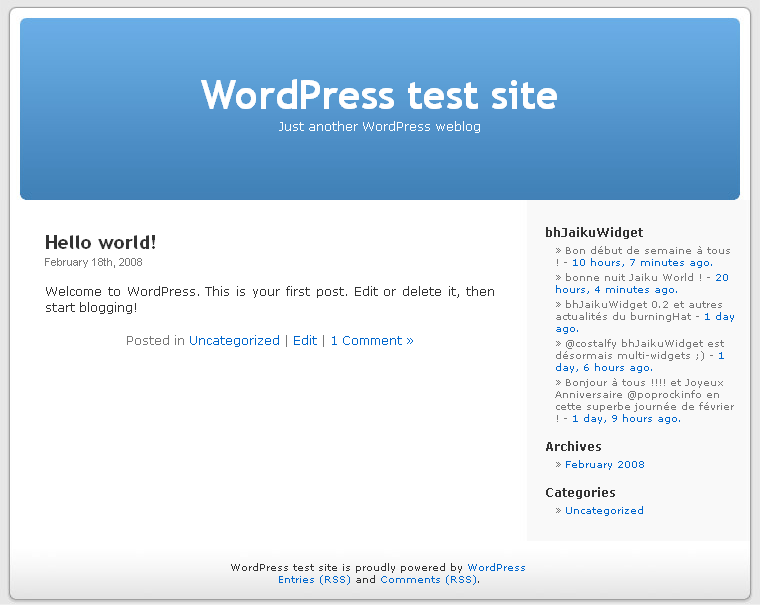This screenshot has width=760, height=605.
Task: Click the 'Posted in' label below the post
Action: click(155, 340)
